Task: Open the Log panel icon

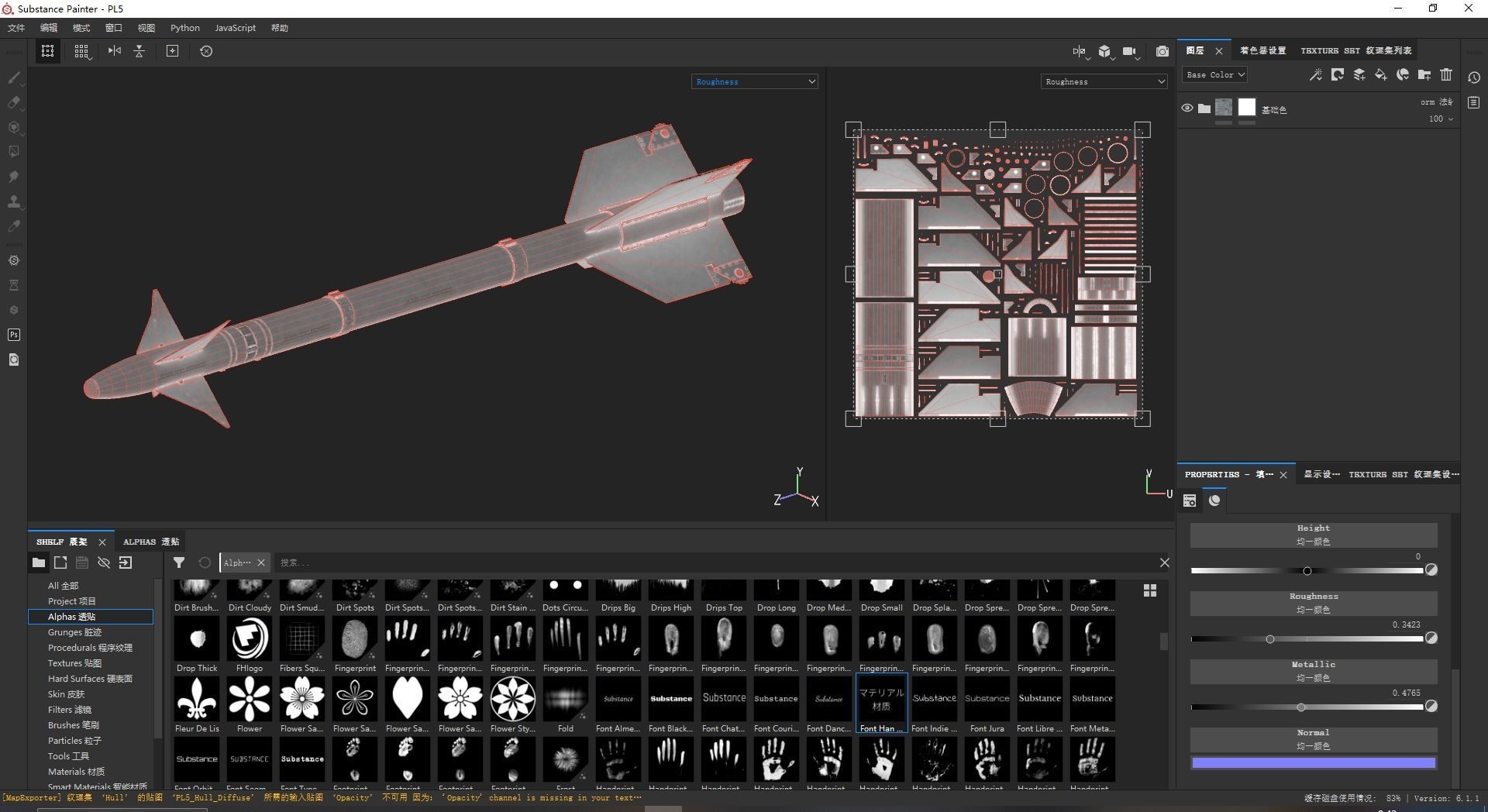Action: [x=1474, y=102]
